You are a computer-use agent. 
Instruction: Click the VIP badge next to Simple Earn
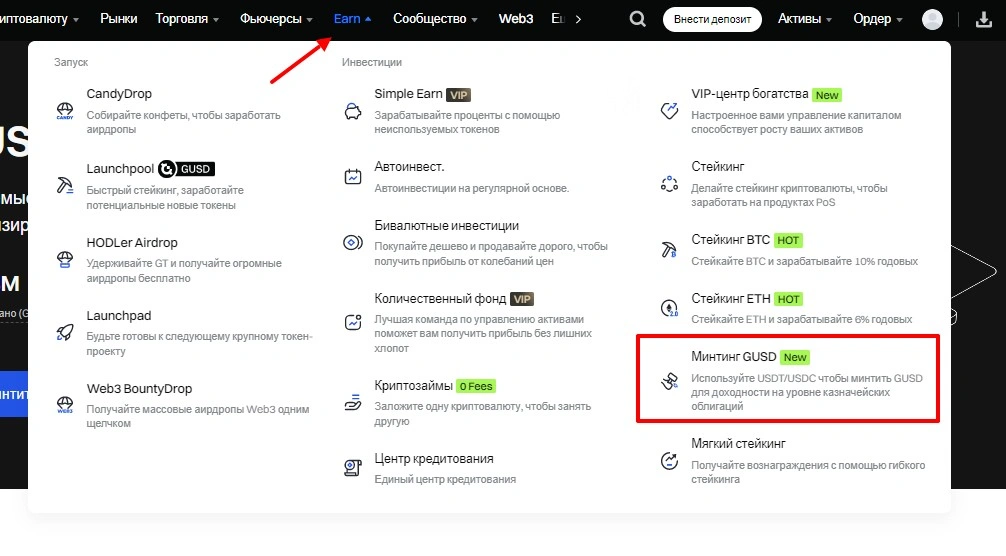[458, 95]
